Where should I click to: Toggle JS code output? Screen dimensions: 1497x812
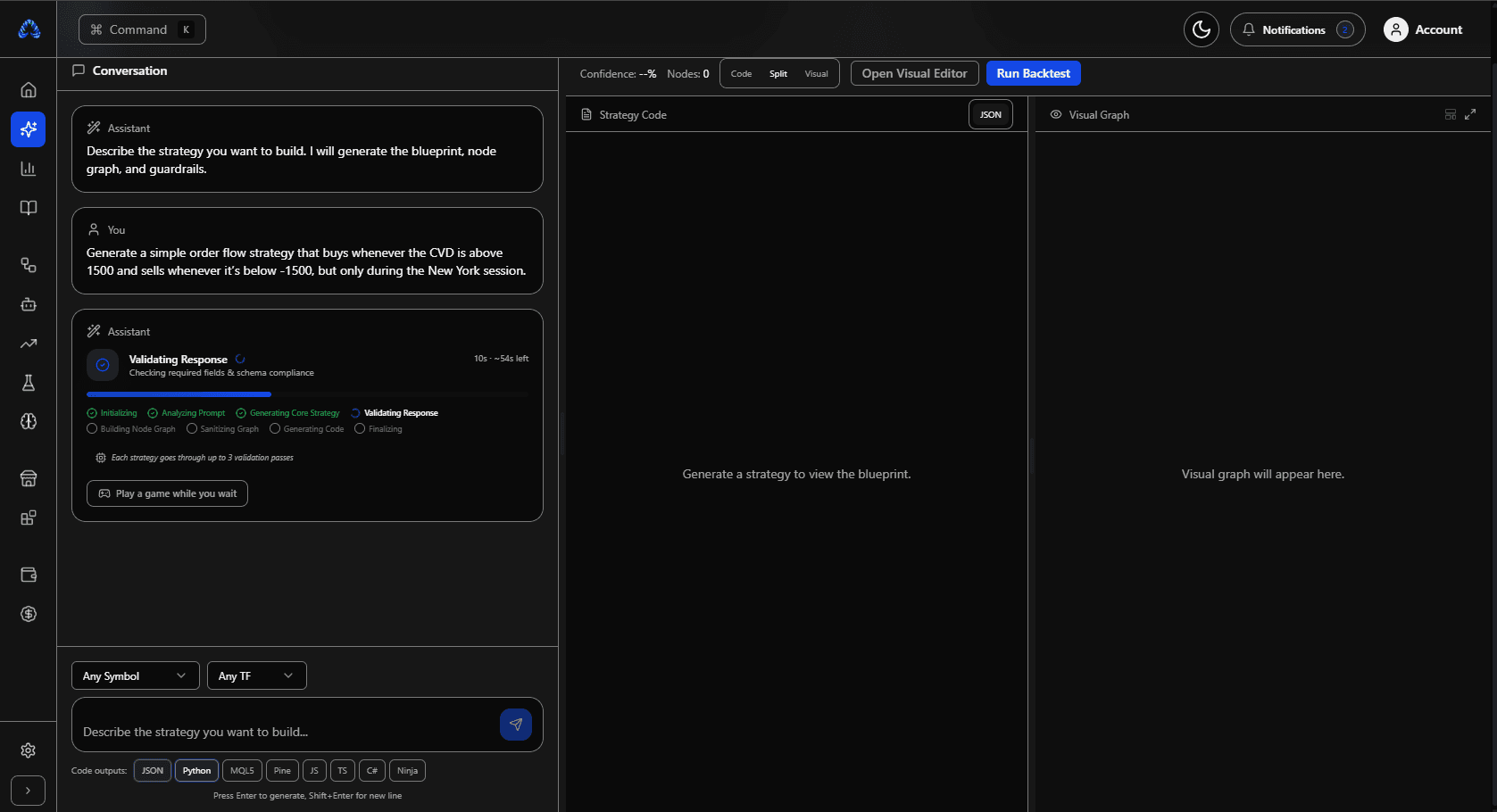click(x=314, y=770)
